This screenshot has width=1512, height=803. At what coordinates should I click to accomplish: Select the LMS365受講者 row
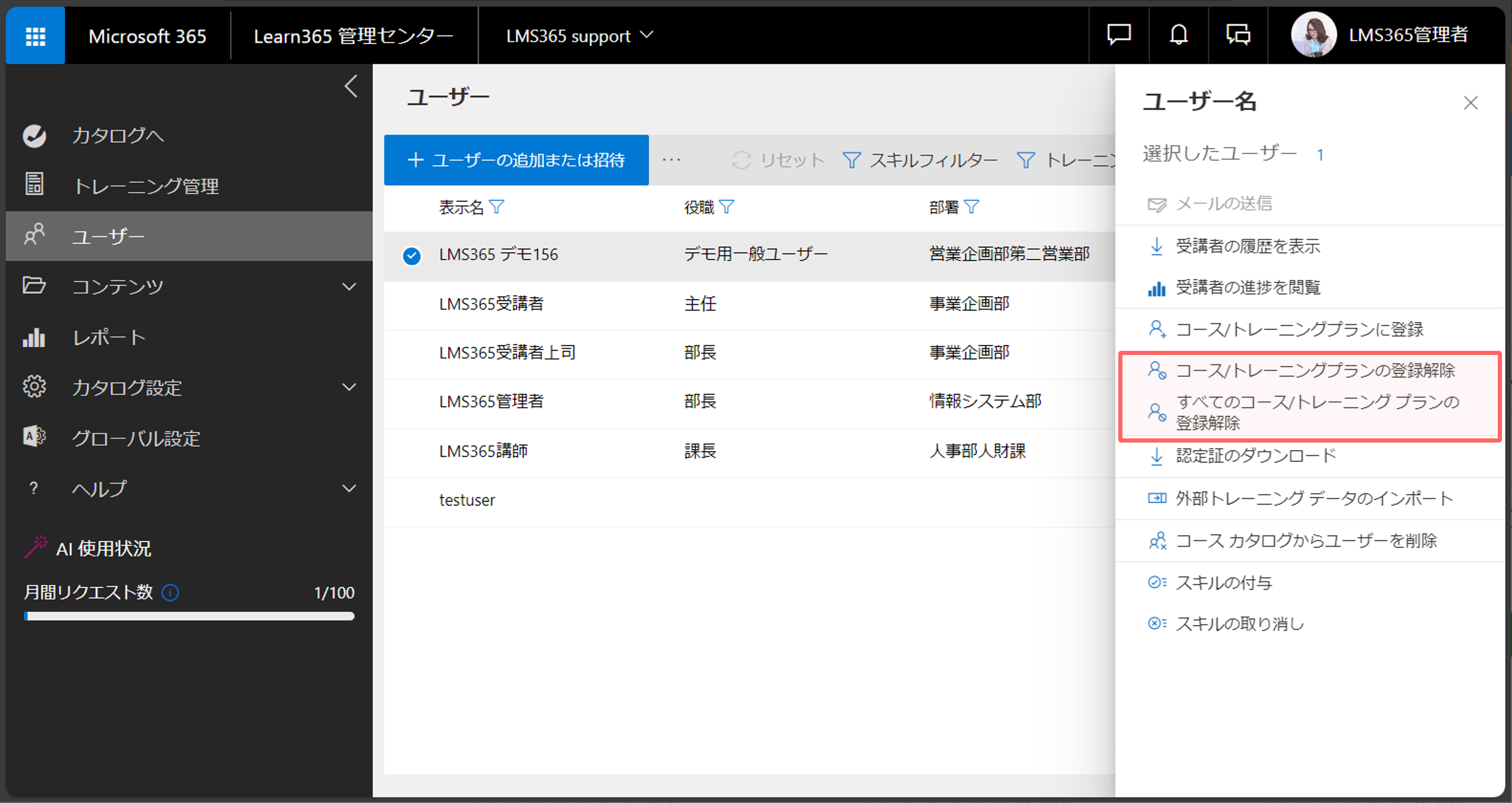coord(750,304)
